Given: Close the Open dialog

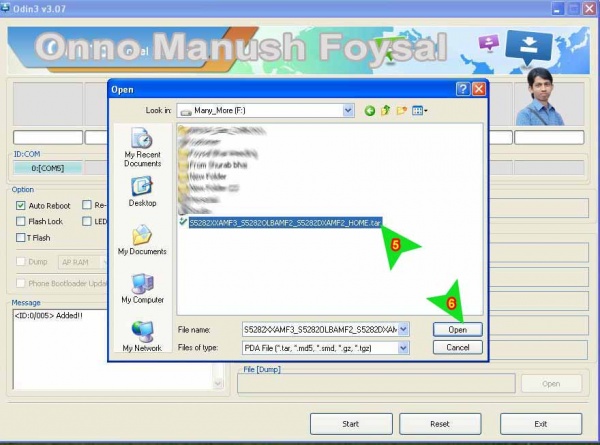Looking at the screenshot, I should [x=479, y=90].
